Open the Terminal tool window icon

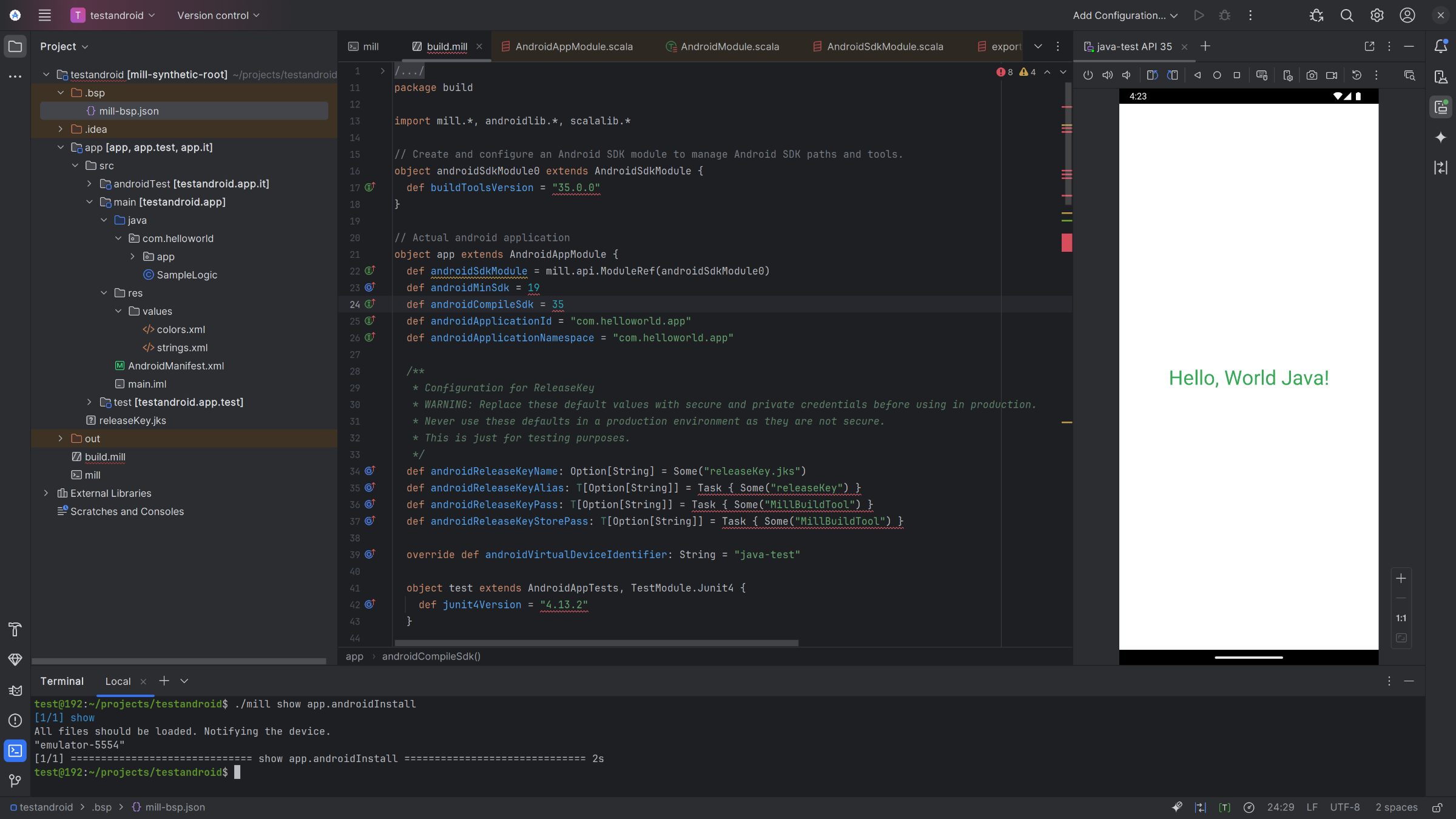[15, 750]
